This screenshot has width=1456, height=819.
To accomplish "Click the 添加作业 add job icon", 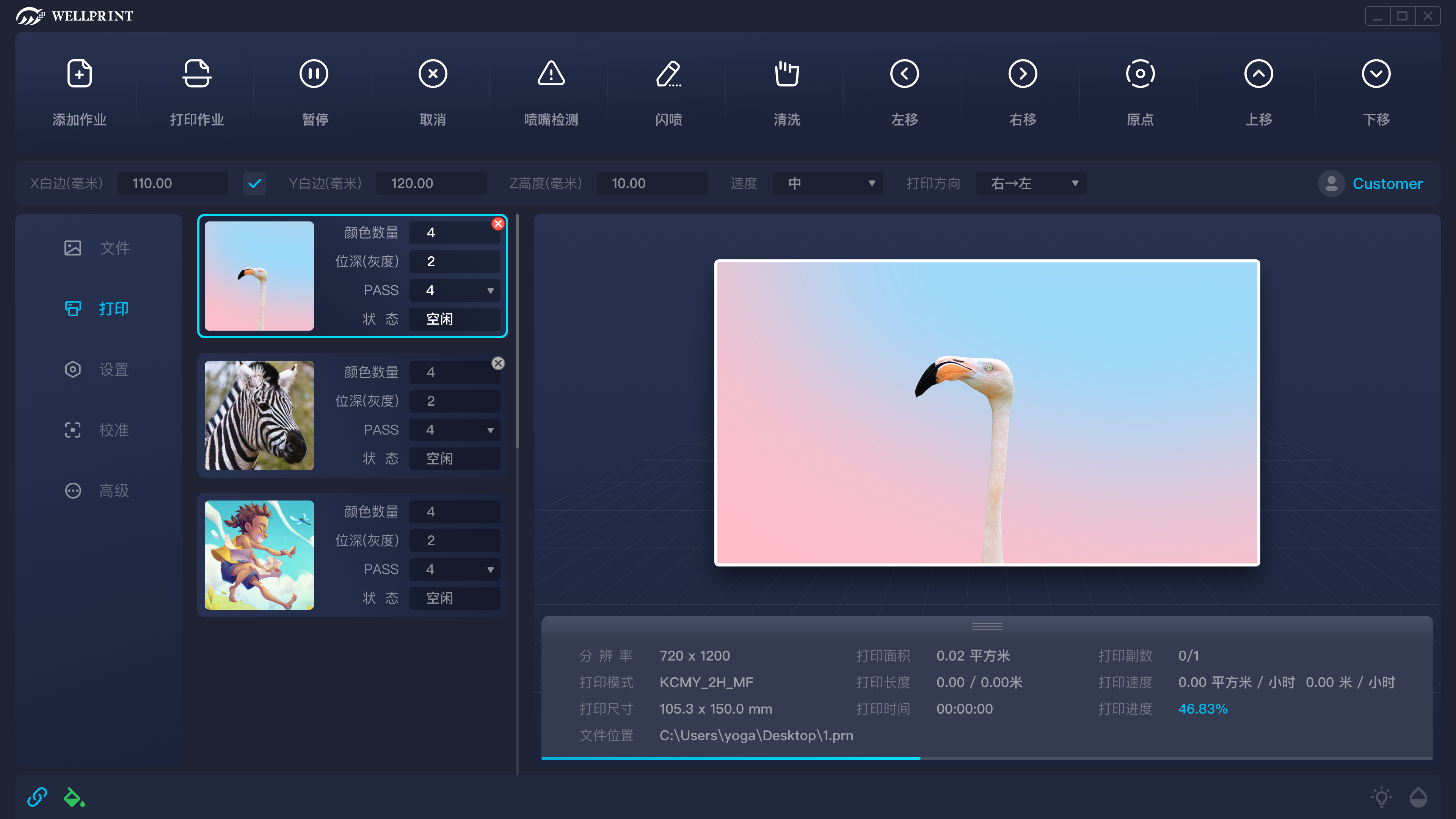I will click(x=79, y=74).
